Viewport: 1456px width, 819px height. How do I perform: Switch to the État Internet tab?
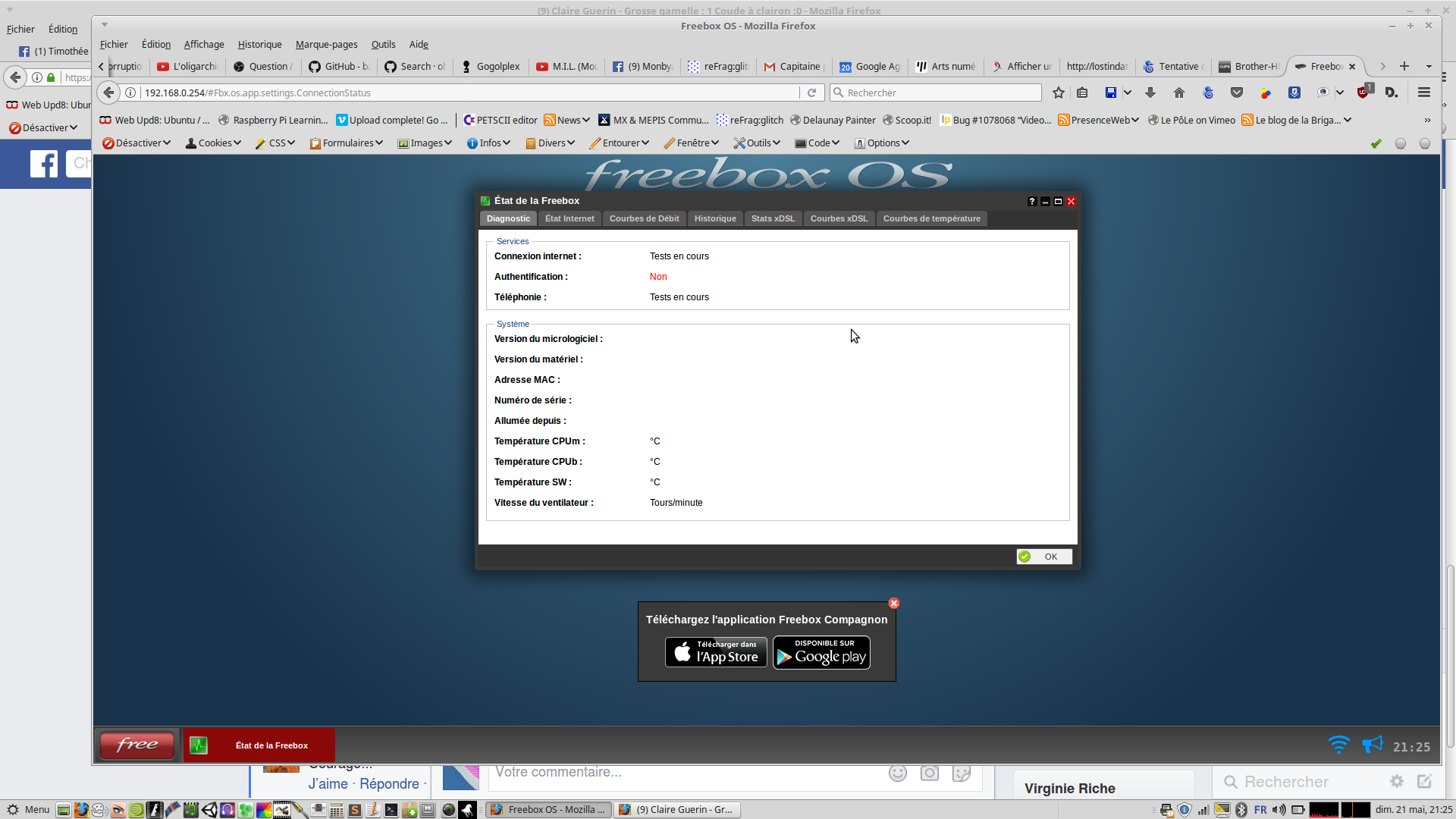(x=570, y=219)
